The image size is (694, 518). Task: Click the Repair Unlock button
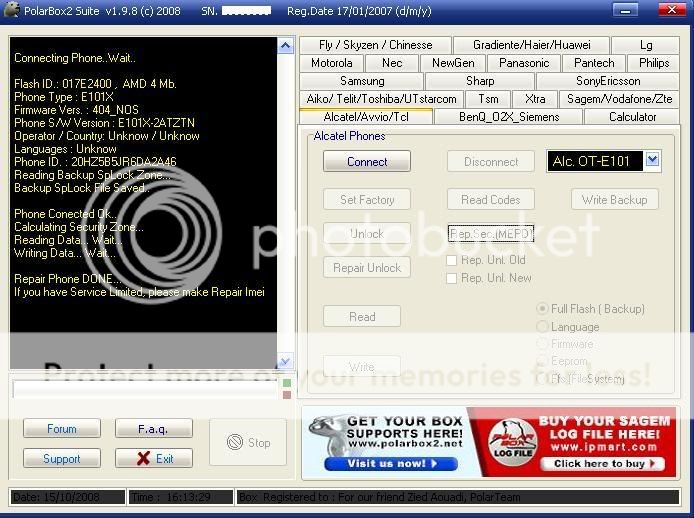(x=367, y=268)
